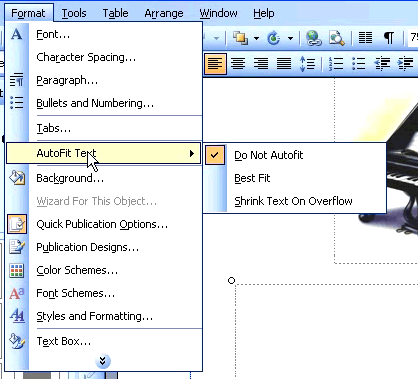Open the rotate options dropdown arrow
This screenshot has width=418, height=379.
[x=290, y=38]
